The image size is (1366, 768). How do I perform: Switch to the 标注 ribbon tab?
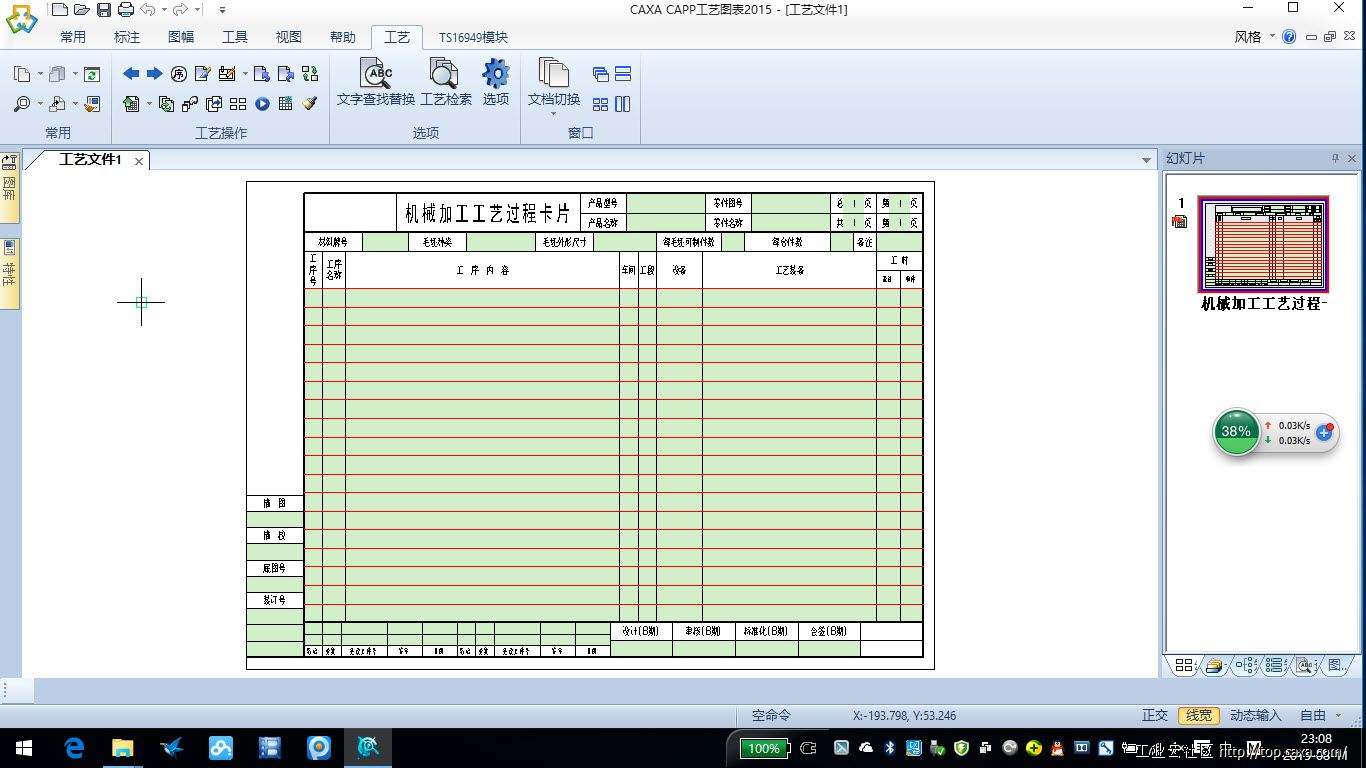(x=127, y=37)
